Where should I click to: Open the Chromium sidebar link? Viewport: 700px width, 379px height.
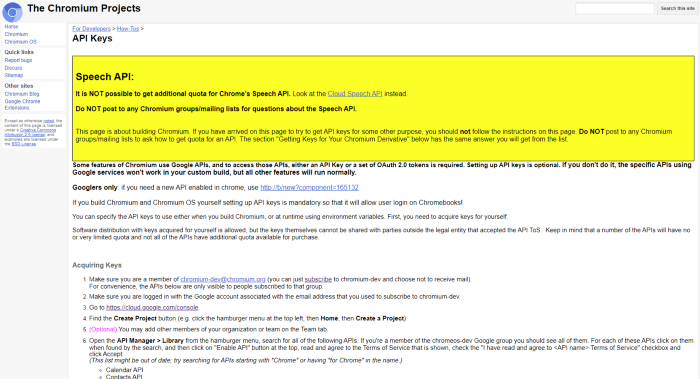click(16, 34)
